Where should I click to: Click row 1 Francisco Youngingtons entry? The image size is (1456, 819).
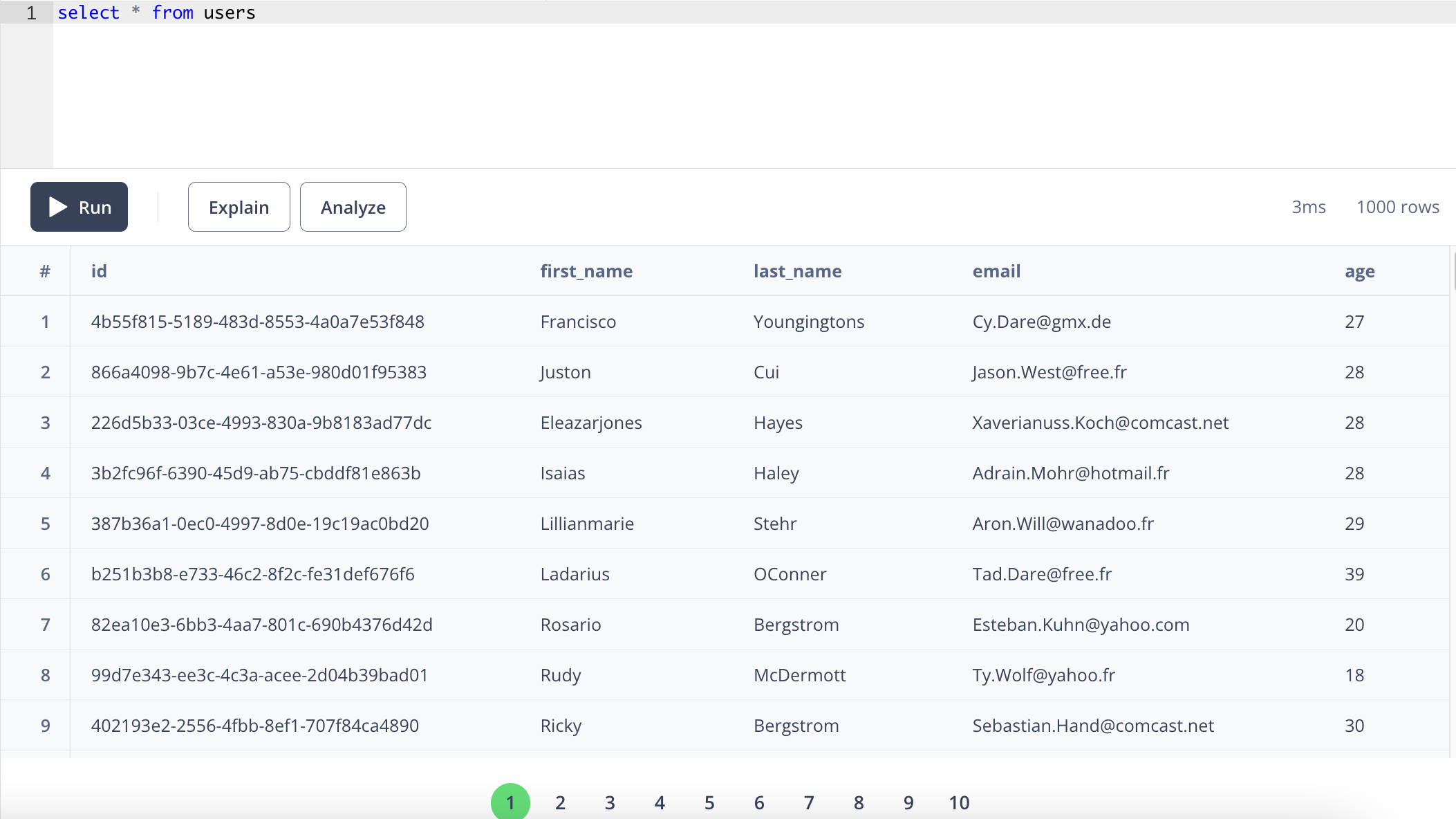coord(728,322)
